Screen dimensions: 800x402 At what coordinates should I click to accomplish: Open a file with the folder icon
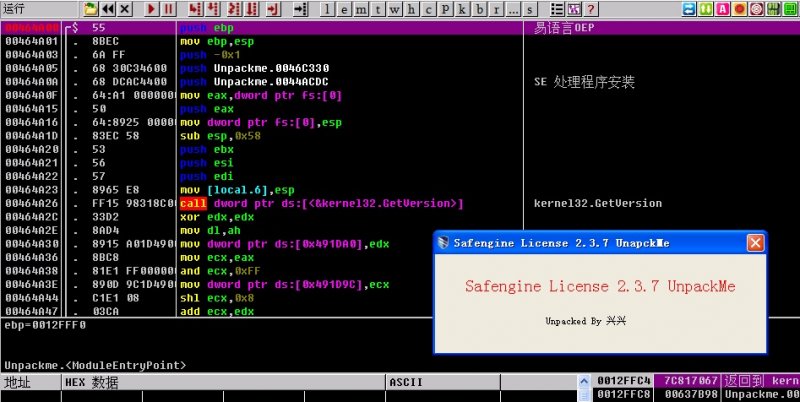pos(91,9)
